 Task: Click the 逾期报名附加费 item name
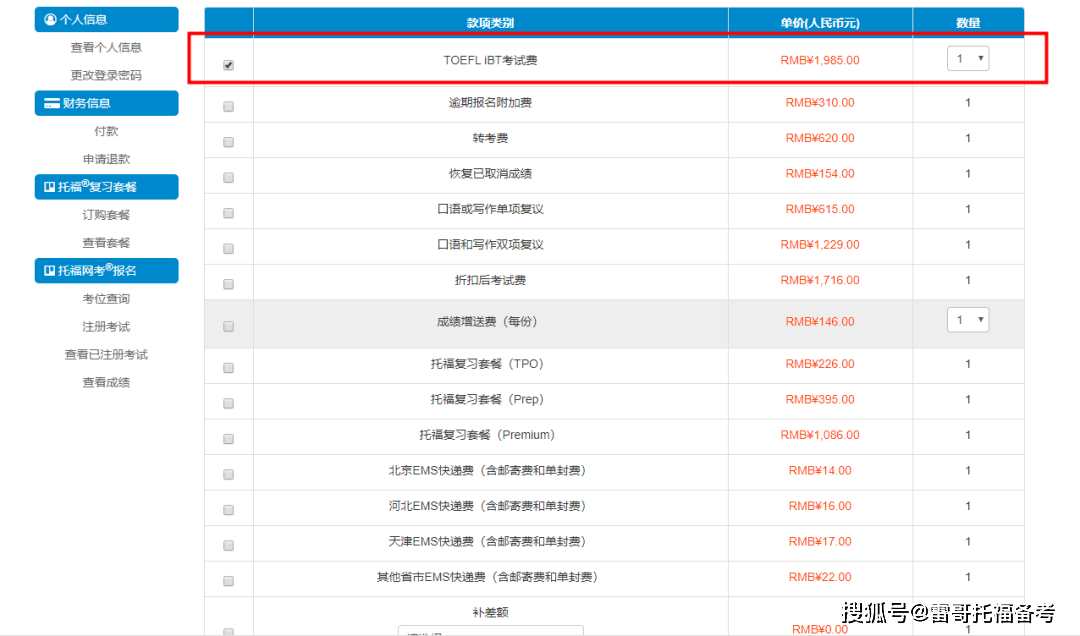click(490, 103)
